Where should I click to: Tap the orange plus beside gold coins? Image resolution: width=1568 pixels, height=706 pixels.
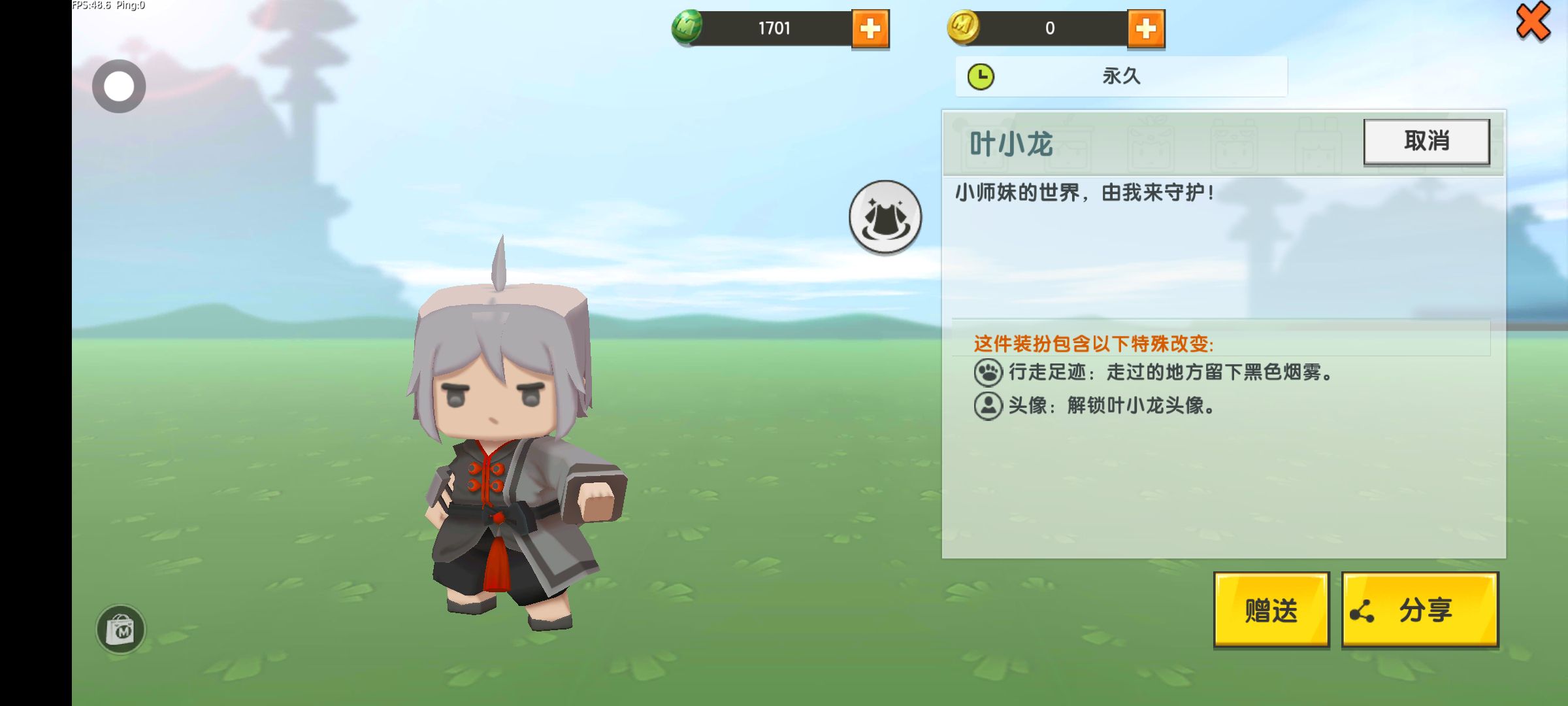1146,29
